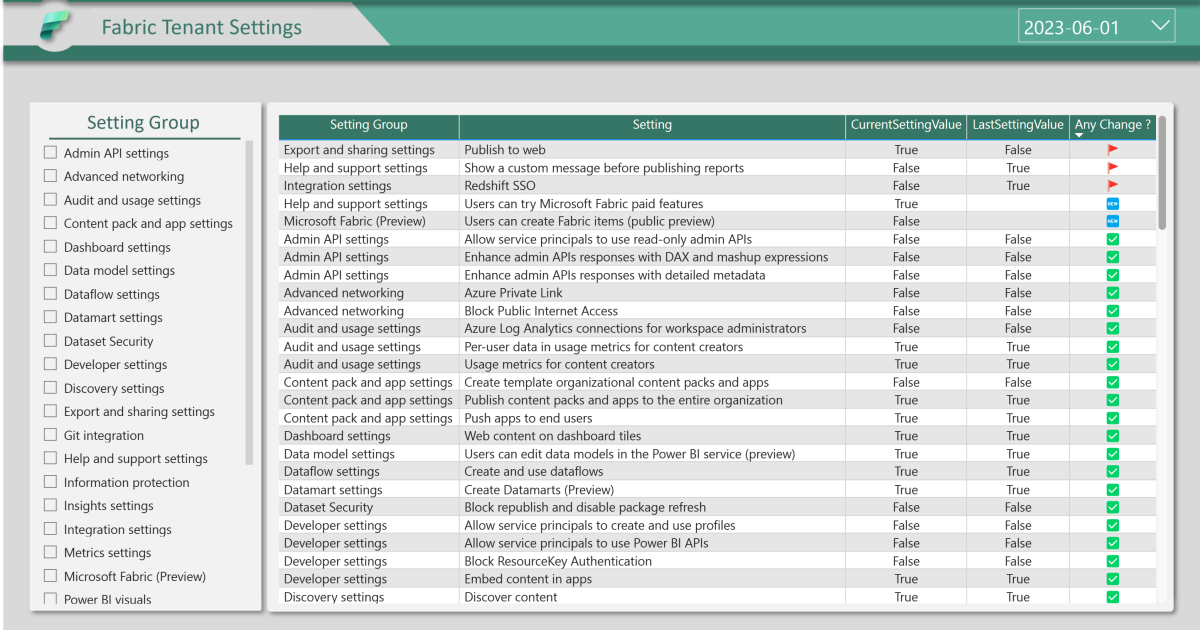Tick the Git integration filter checkbox

(x=50, y=435)
